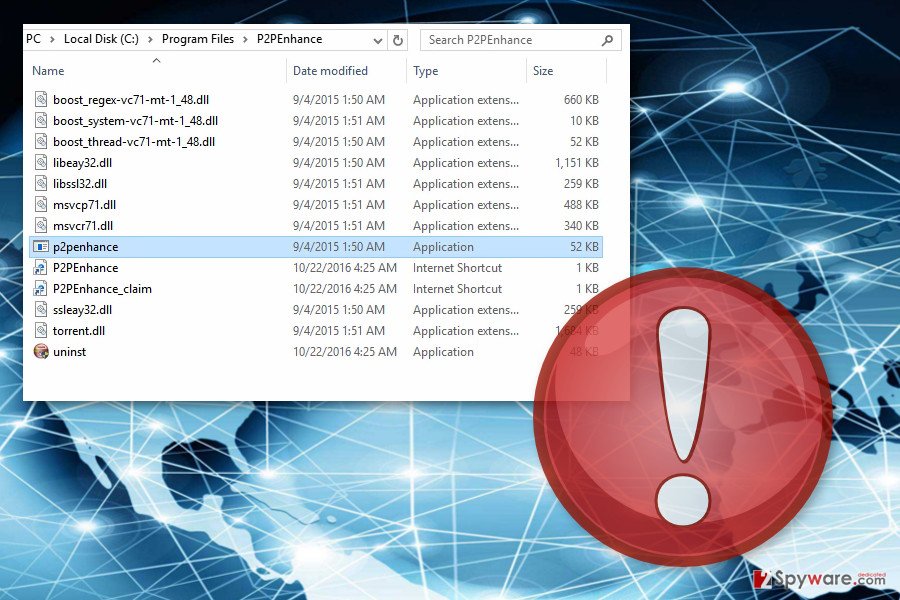Open the p2penhance application icon
The width and height of the screenshot is (900, 600).
(41, 246)
